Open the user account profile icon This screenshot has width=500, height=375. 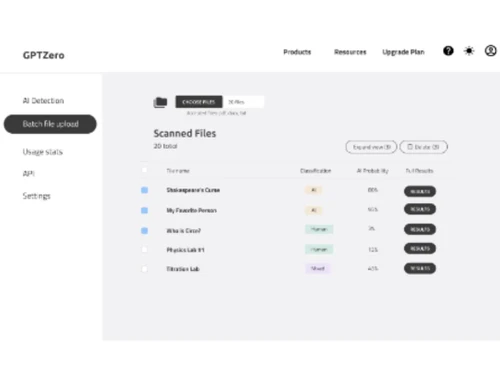tap(490, 51)
